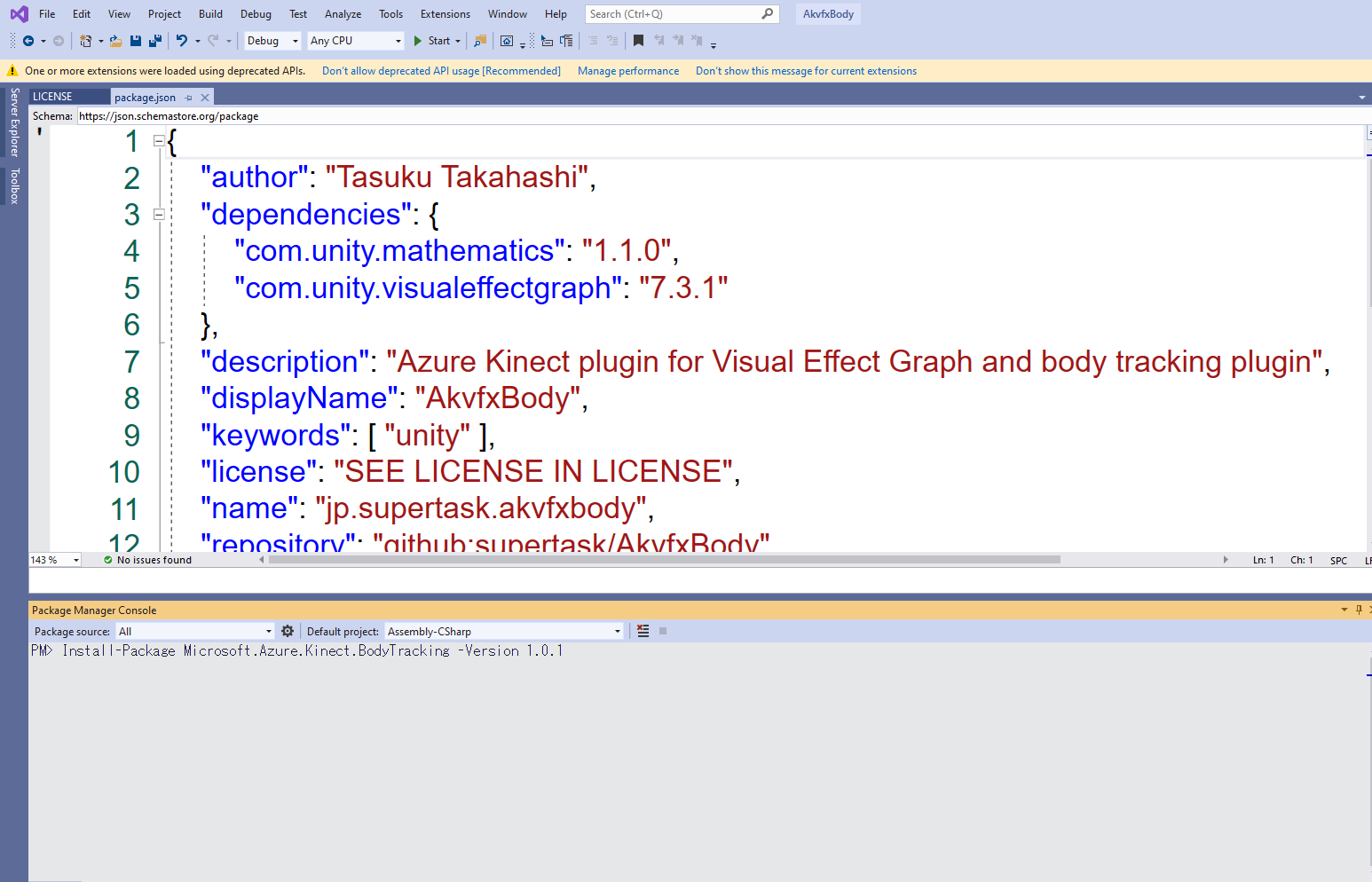
Task: Click the Manage performance link
Action: [x=628, y=71]
